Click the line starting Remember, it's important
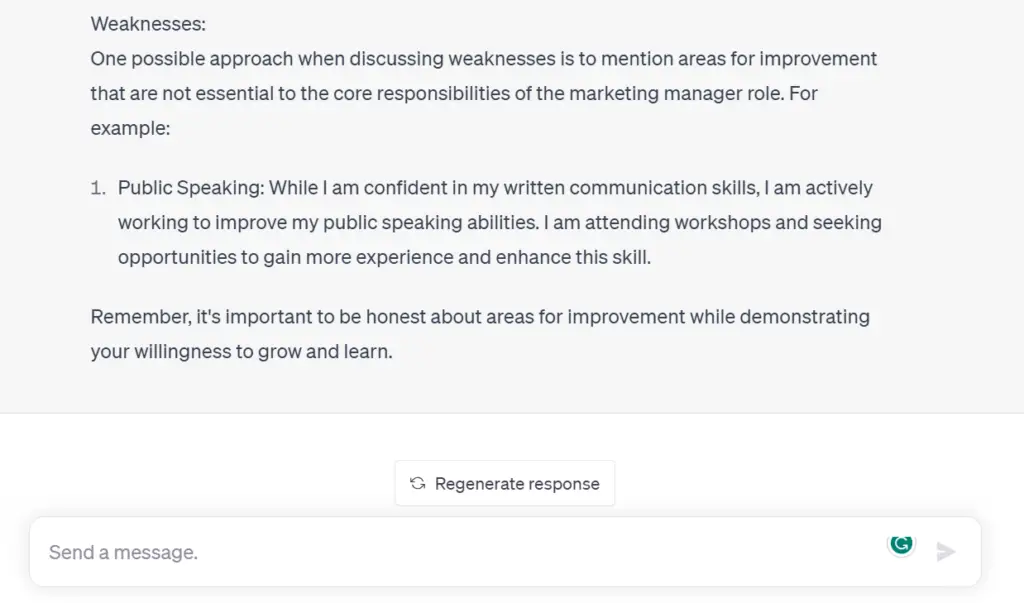Viewport: 1024px width, 603px height. tap(480, 317)
